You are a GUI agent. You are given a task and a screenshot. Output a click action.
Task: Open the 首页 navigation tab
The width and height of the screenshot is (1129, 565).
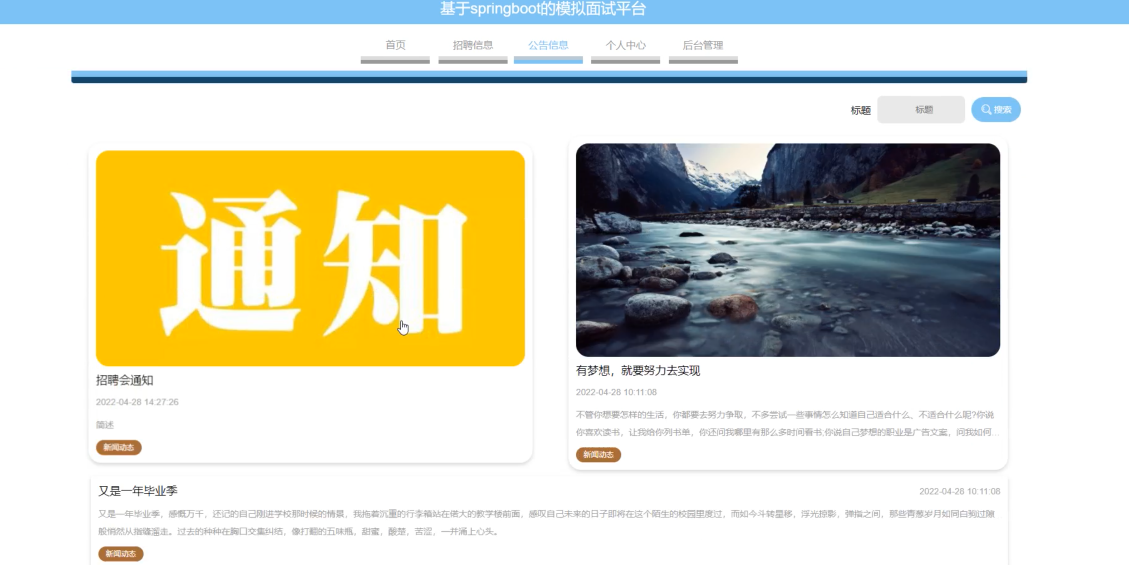pos(395,45)
